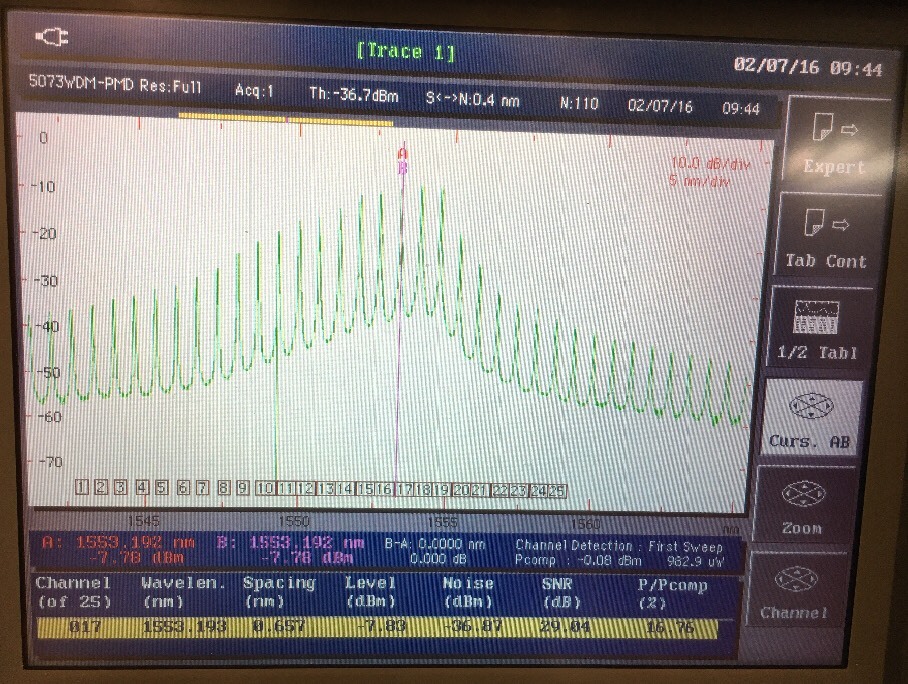Screen dimensions: 908x684
Task: Click the -40 dBm axis label
Action: point(47,326)
